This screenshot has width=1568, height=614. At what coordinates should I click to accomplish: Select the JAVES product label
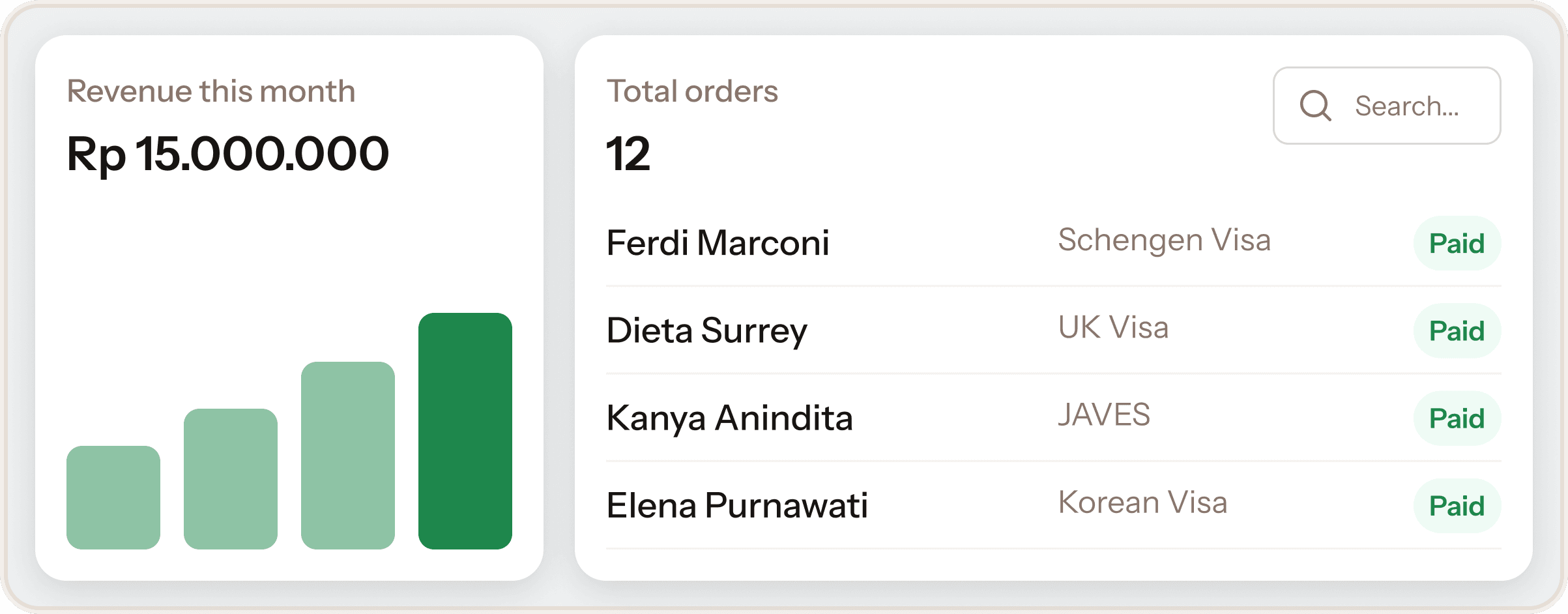pyautogui.click(x=1104, y=415)
